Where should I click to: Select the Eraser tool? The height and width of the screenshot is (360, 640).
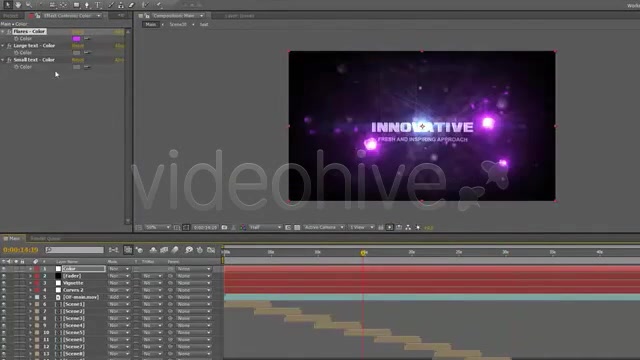coord(131,5)
